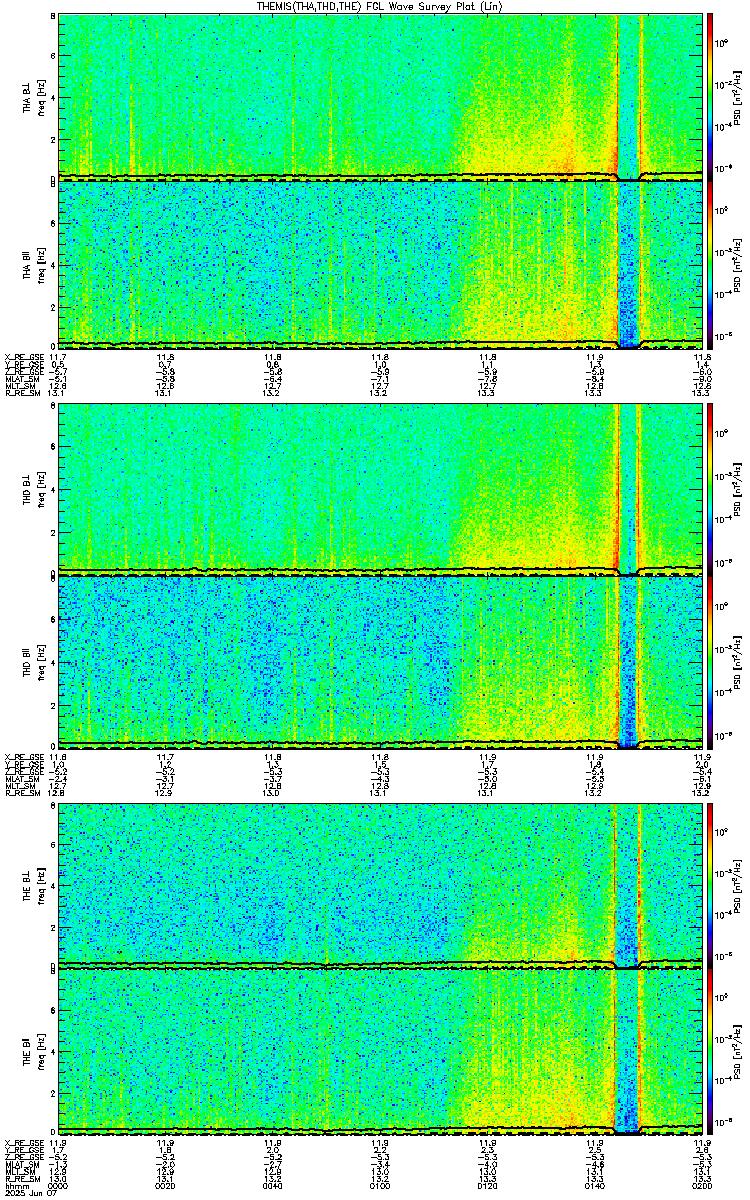Click the PSD units label beside THE B-parallel color bar

click(735, 1051)
